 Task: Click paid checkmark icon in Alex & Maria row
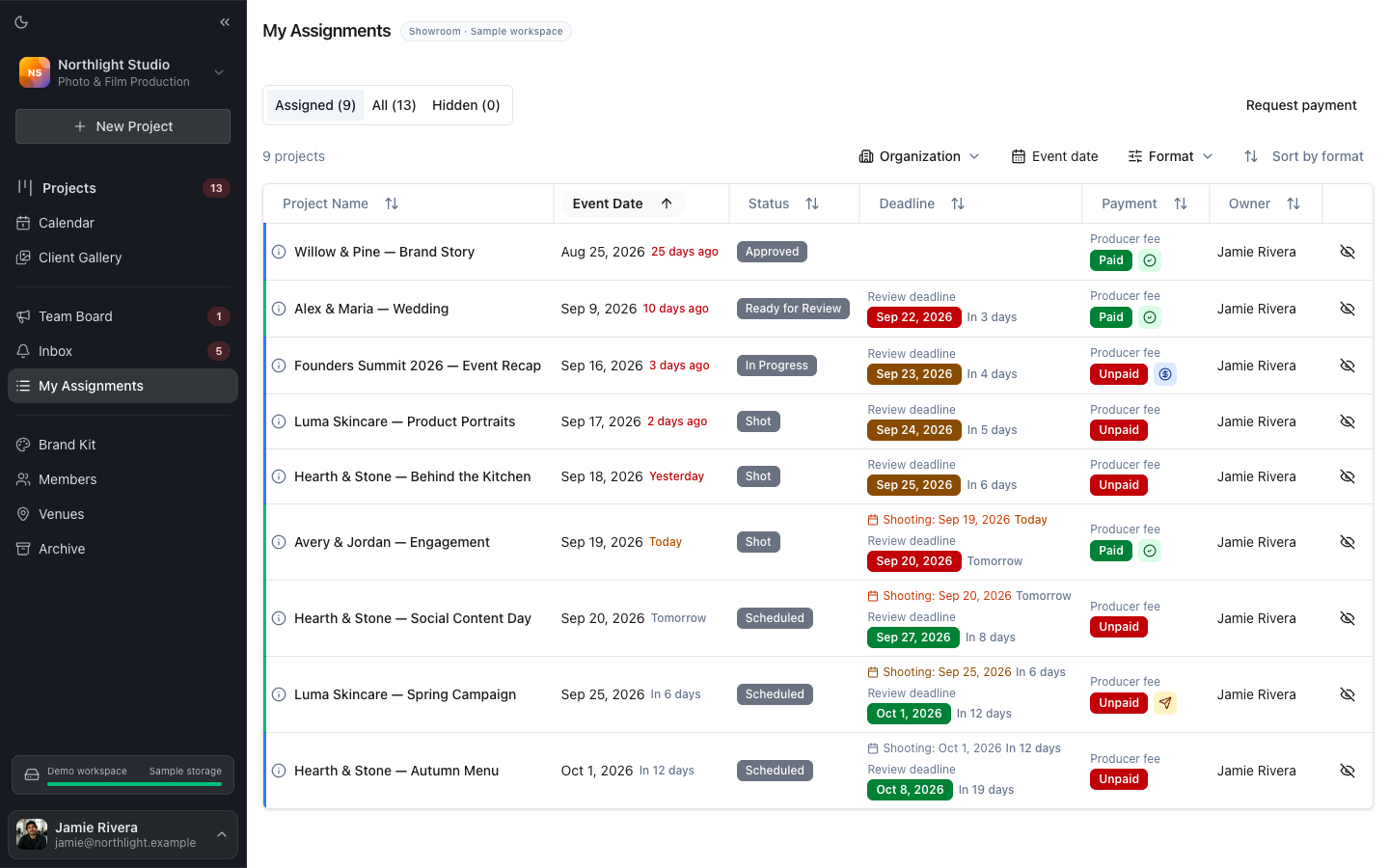tap(1149, 317)
